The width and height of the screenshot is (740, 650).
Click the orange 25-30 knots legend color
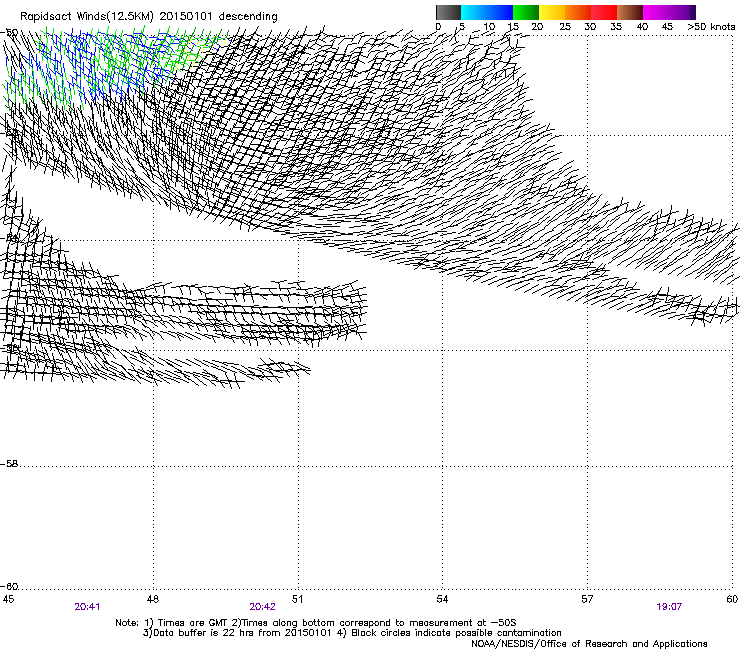click(x=578, y=12)
